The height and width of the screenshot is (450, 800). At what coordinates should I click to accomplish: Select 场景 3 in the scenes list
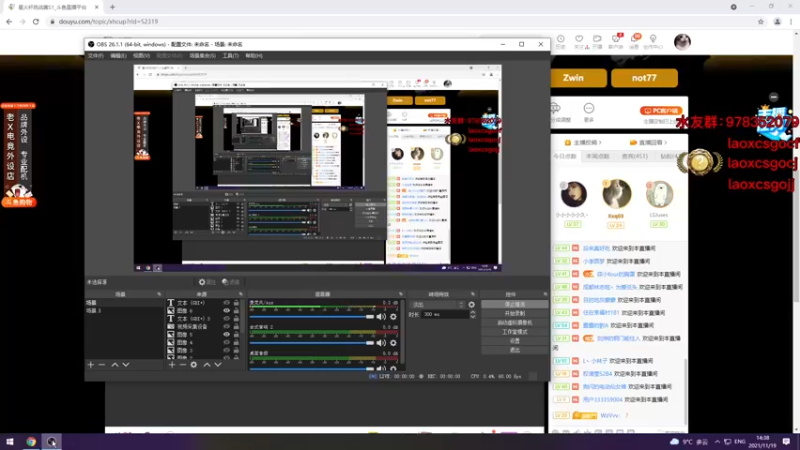[124, 310]
